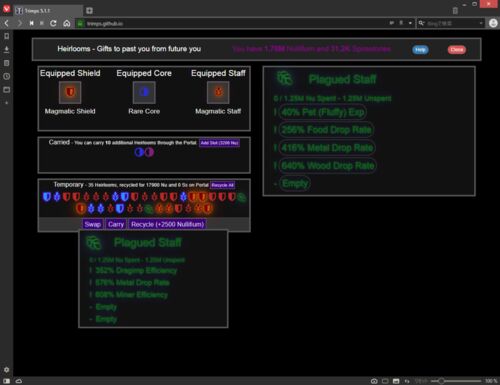Screen dimensions: 500x385
Task: Go to browser home page icon
Action: pyautogui.click(x=67, y=23)
